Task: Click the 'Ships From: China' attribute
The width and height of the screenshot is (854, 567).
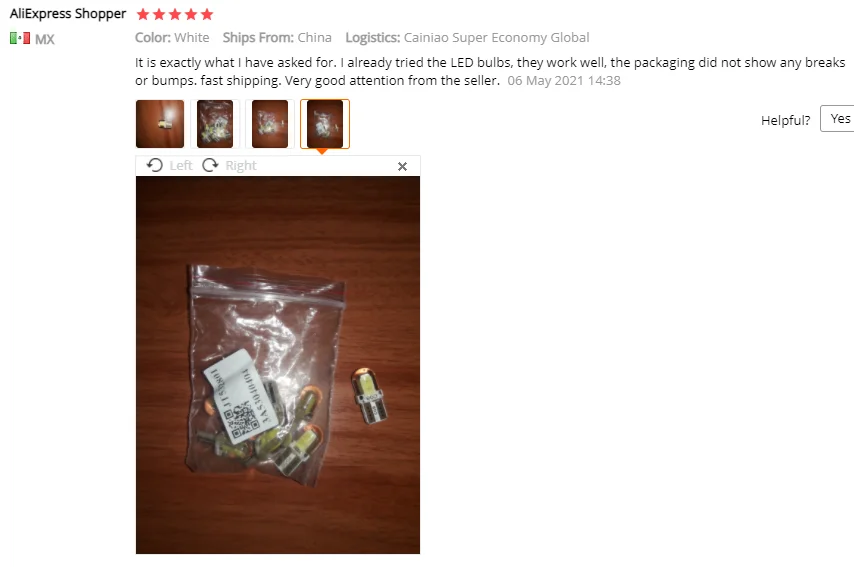Action: (x=277, y=38)
